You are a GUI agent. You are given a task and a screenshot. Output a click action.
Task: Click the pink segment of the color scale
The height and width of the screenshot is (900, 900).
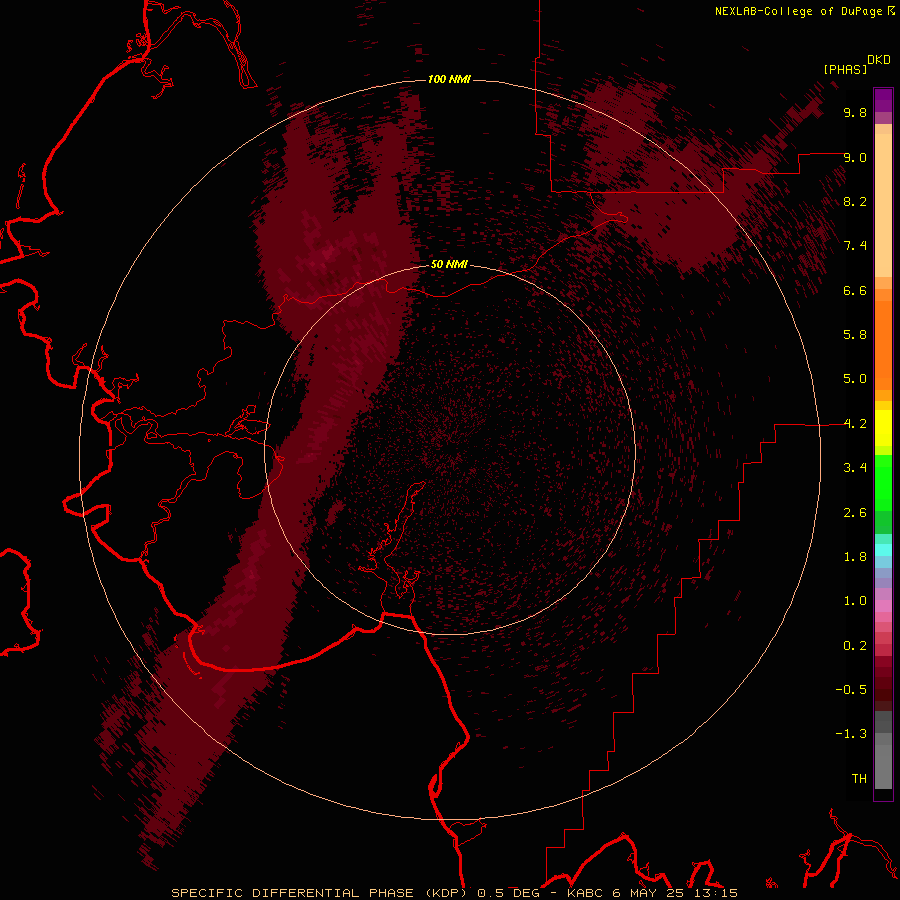[x=883, y=606]
